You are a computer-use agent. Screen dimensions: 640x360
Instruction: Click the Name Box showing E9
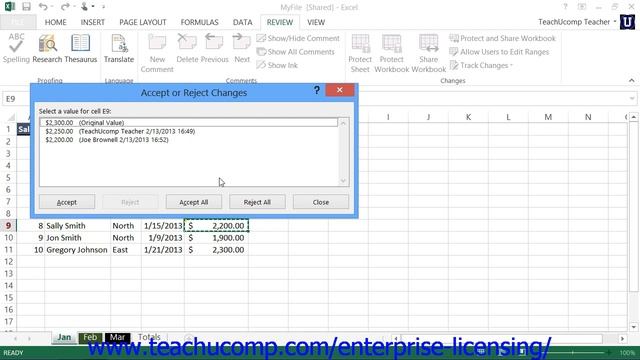tap(16, 99)
